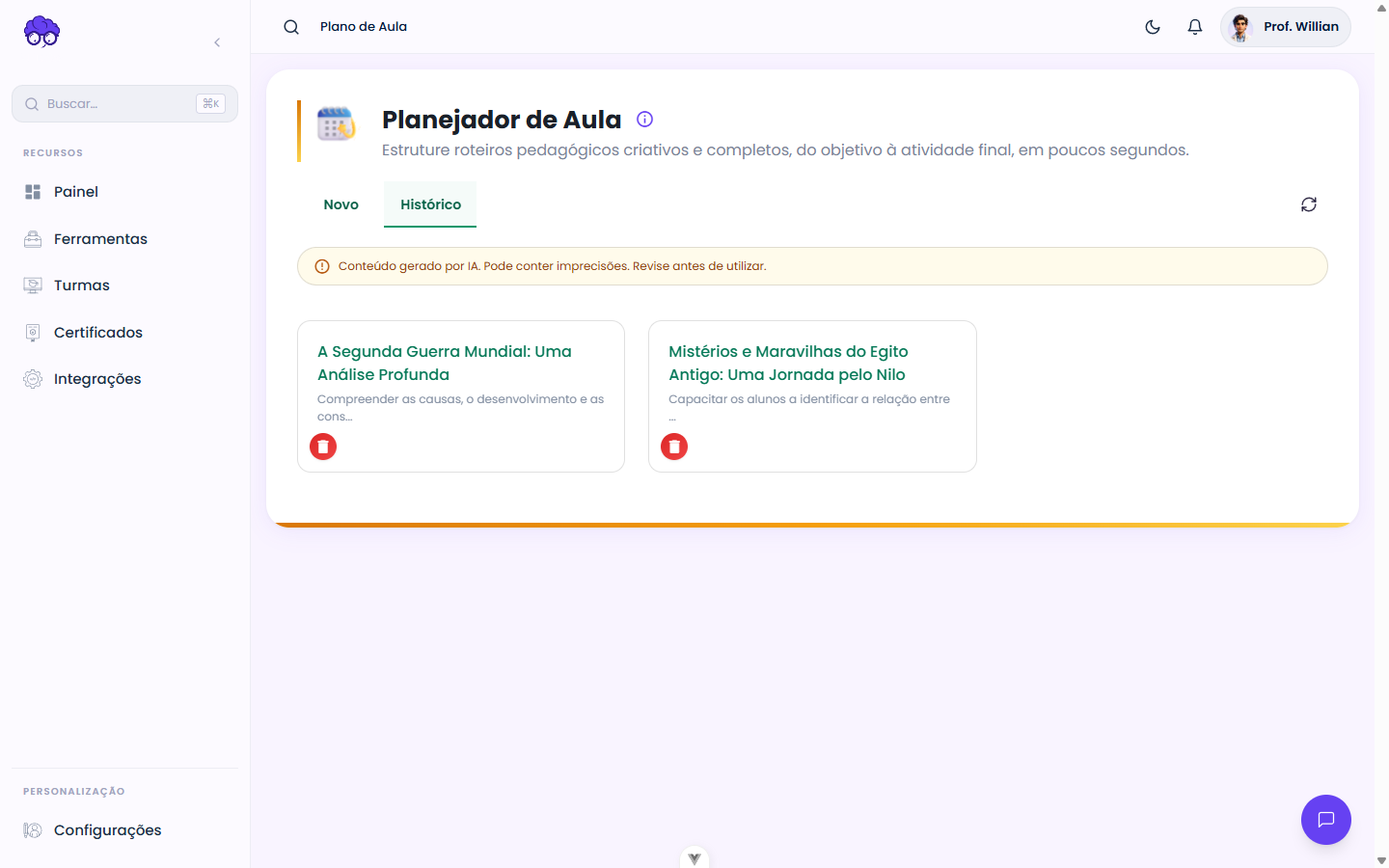Viewport: 1389px width, 868px height.
Task: Click the scrollbar down arrow
Action: coord(1381,860)
